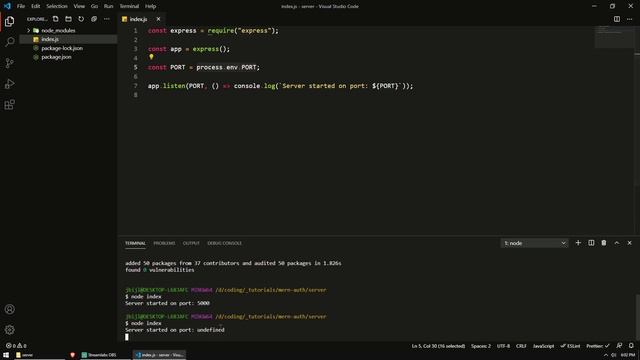Viewport: 640px width, 360px height.
Task: Open the Windows Start button
Action: pos(6,355)
